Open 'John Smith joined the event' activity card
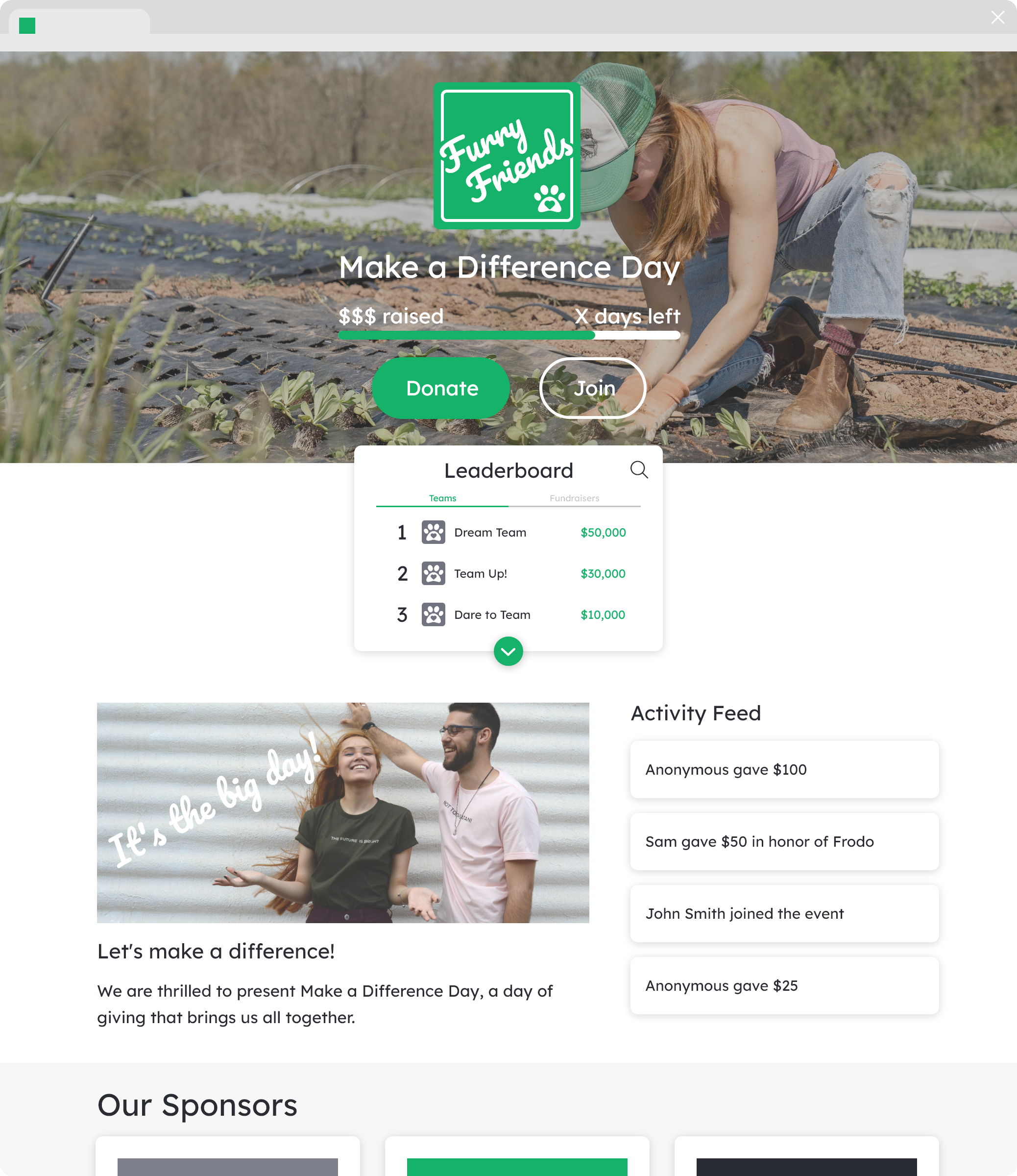Viewport: 1017px width, 1176px height. 784,914
